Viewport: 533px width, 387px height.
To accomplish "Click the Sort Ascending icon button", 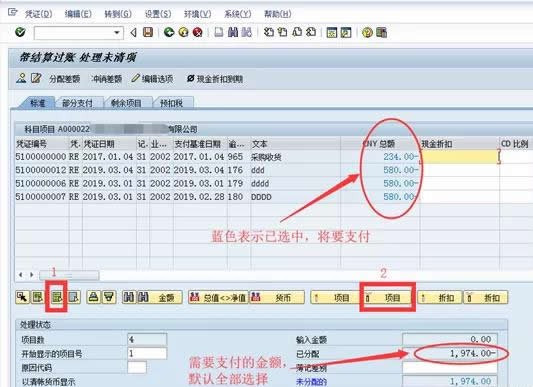I will 94,298.
